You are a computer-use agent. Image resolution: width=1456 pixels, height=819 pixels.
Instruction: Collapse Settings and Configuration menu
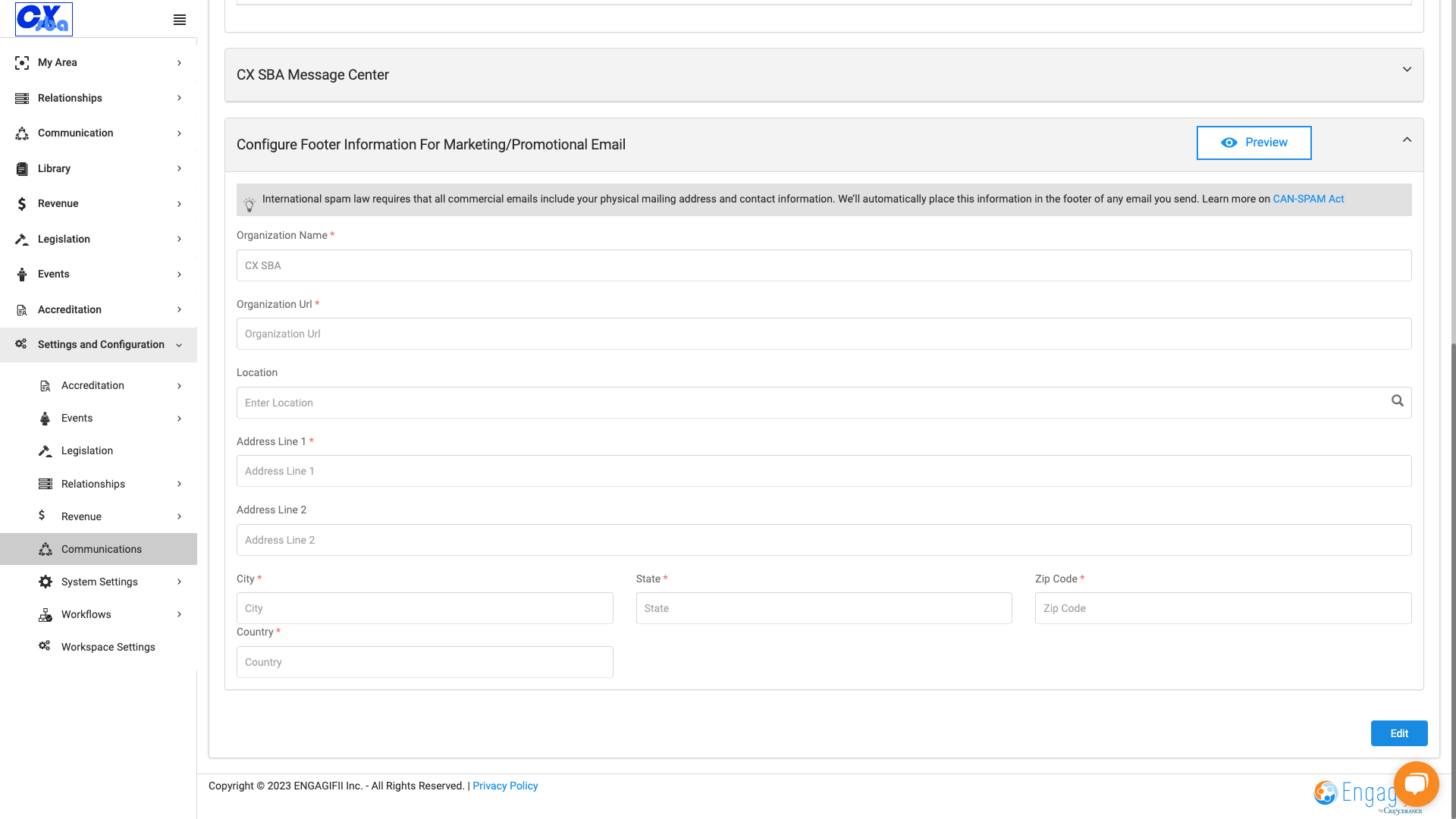pos(179,345)
